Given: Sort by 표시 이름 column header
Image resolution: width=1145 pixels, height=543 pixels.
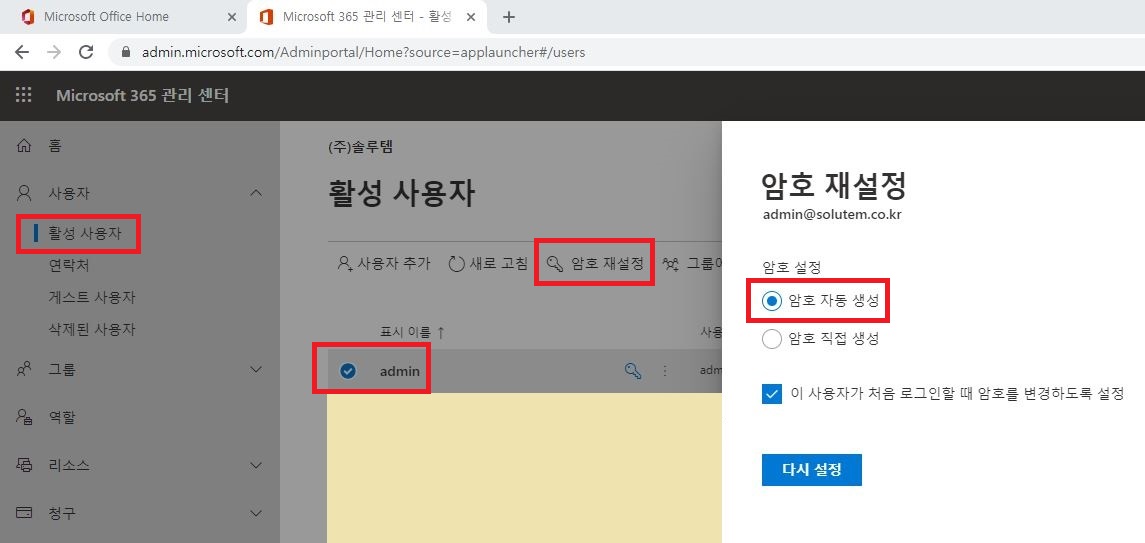Looking at the screenshot, I should [x=413, y=332].
